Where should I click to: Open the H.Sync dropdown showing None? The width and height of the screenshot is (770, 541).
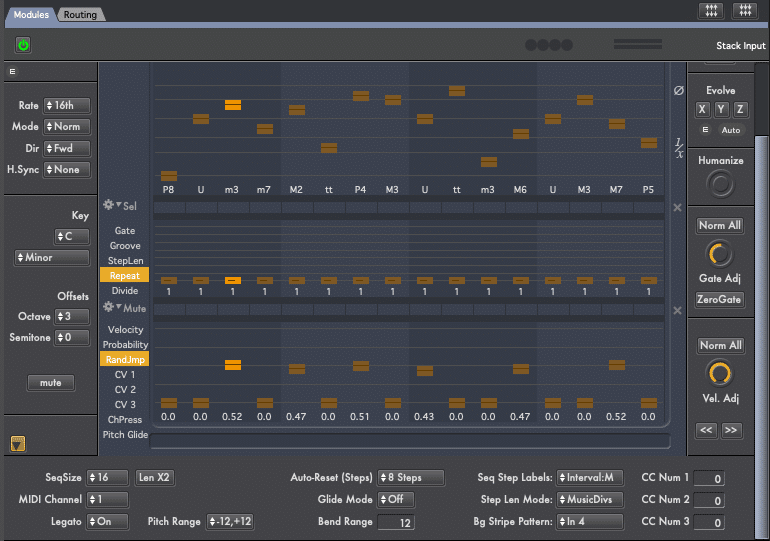pyautogui.click(x=67, y=170)
